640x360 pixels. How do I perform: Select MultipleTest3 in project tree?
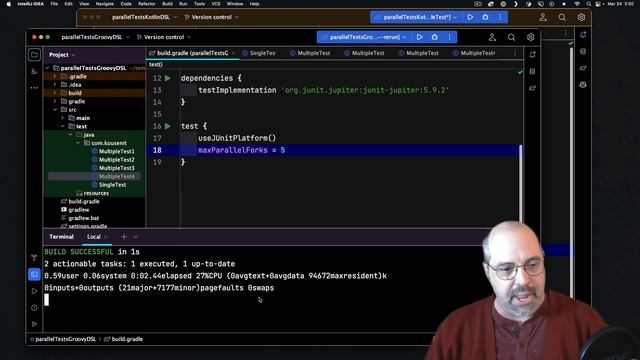pos(116,168)
